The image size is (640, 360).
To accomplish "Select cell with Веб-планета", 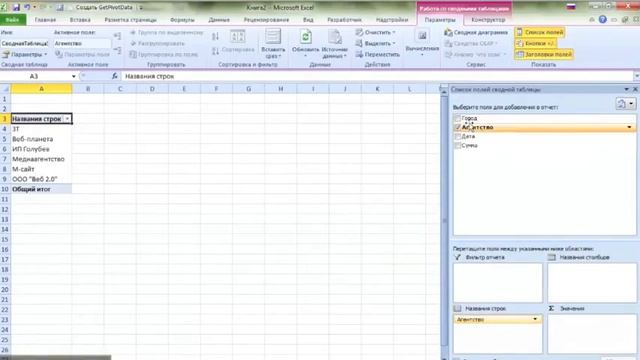I will (41, 139).
